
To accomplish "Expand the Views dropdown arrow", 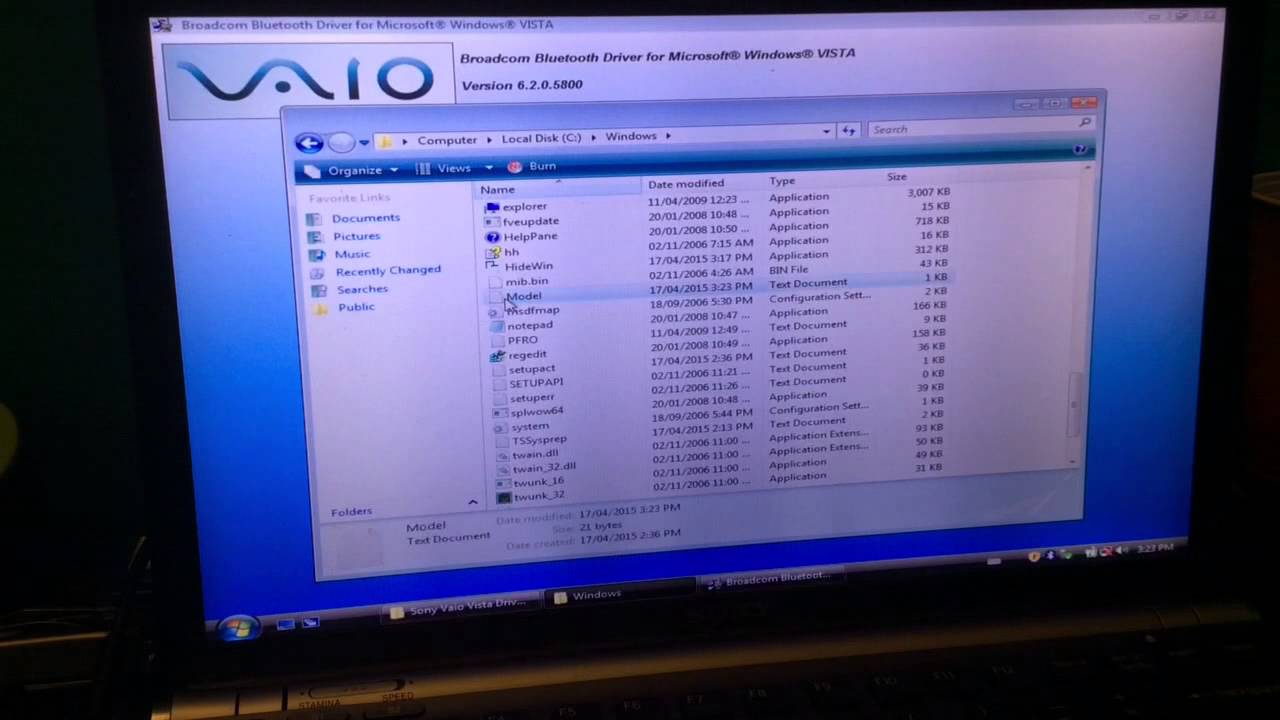I will point(489,167).
